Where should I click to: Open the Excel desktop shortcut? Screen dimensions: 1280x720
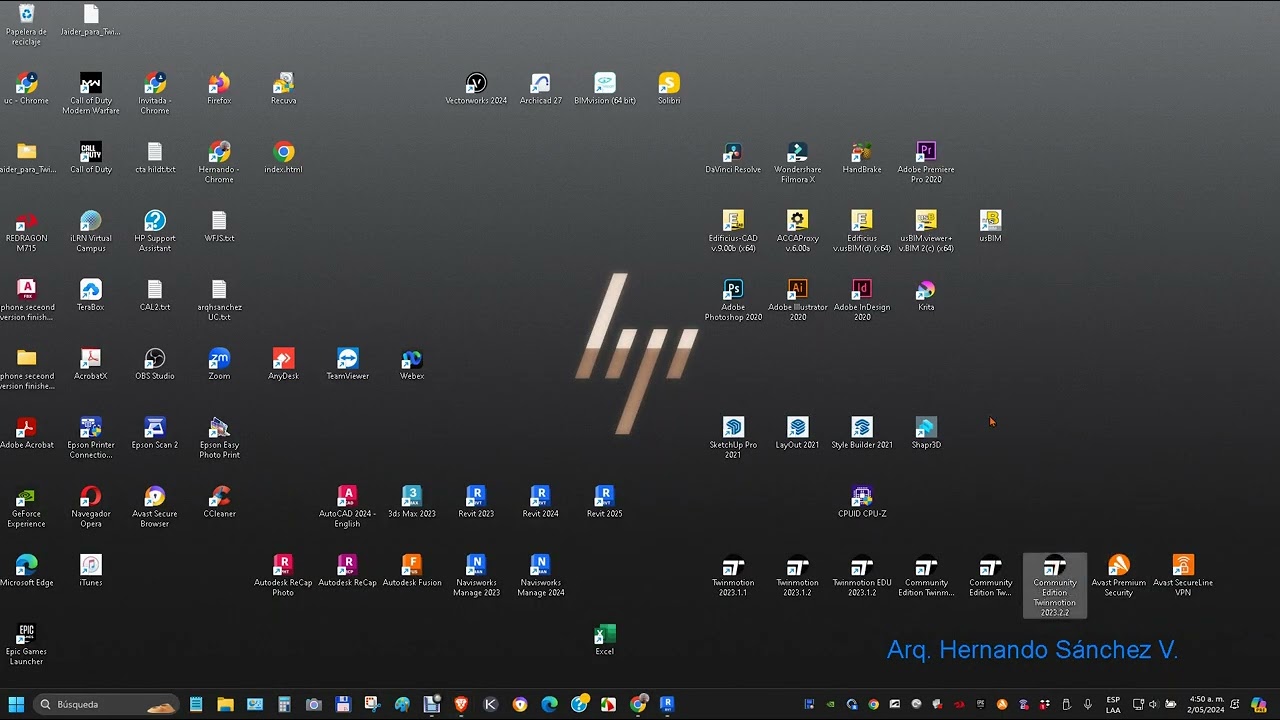[x=605, y=640]
